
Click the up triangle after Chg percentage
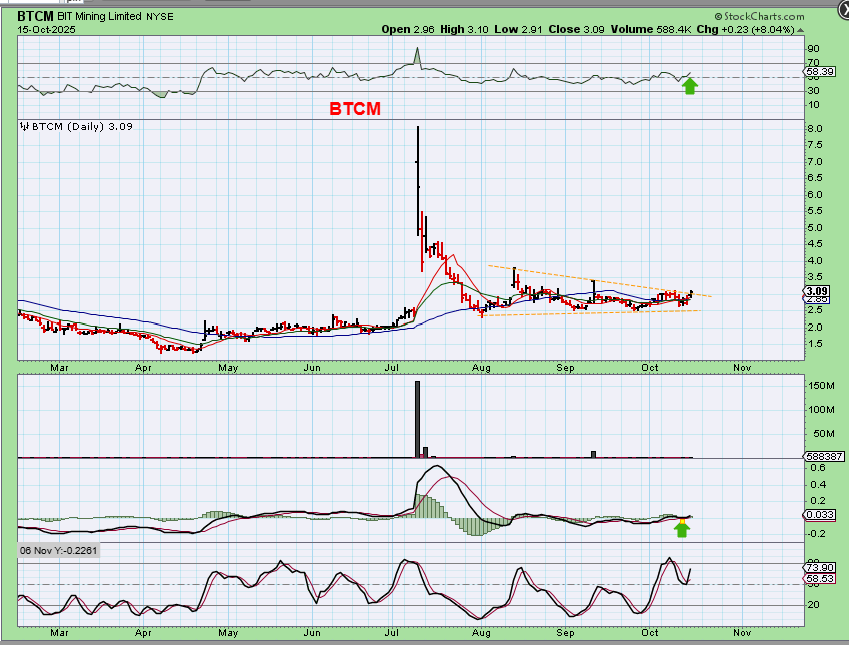click(800, 30)
